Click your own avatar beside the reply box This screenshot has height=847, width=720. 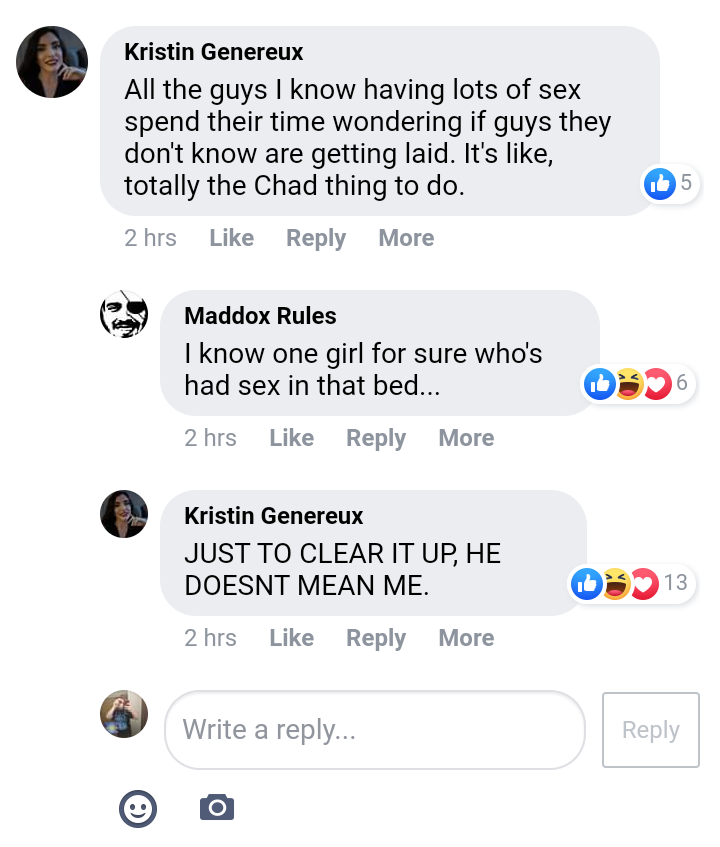[x=124, y=714]
